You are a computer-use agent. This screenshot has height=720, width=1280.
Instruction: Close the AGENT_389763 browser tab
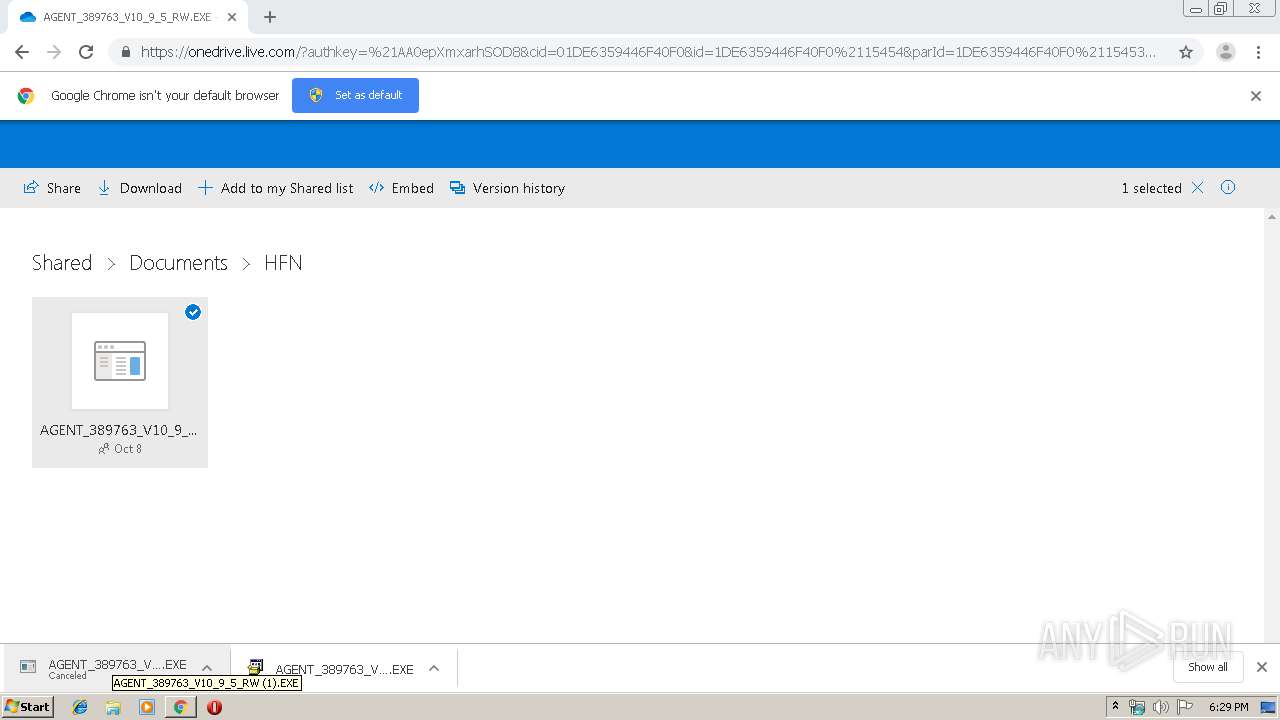pos(232,17)
